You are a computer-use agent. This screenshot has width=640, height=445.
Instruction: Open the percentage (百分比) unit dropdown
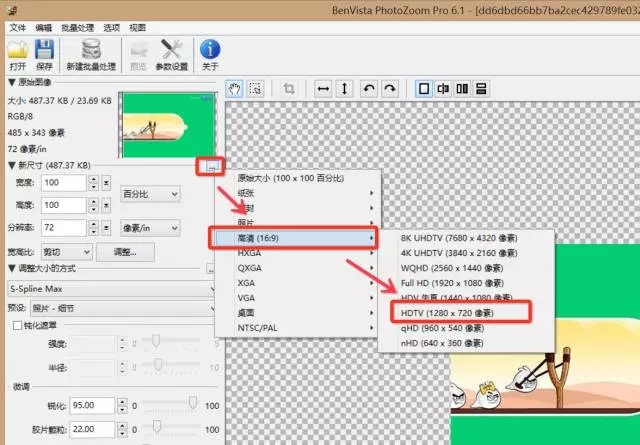pos(150,194)
